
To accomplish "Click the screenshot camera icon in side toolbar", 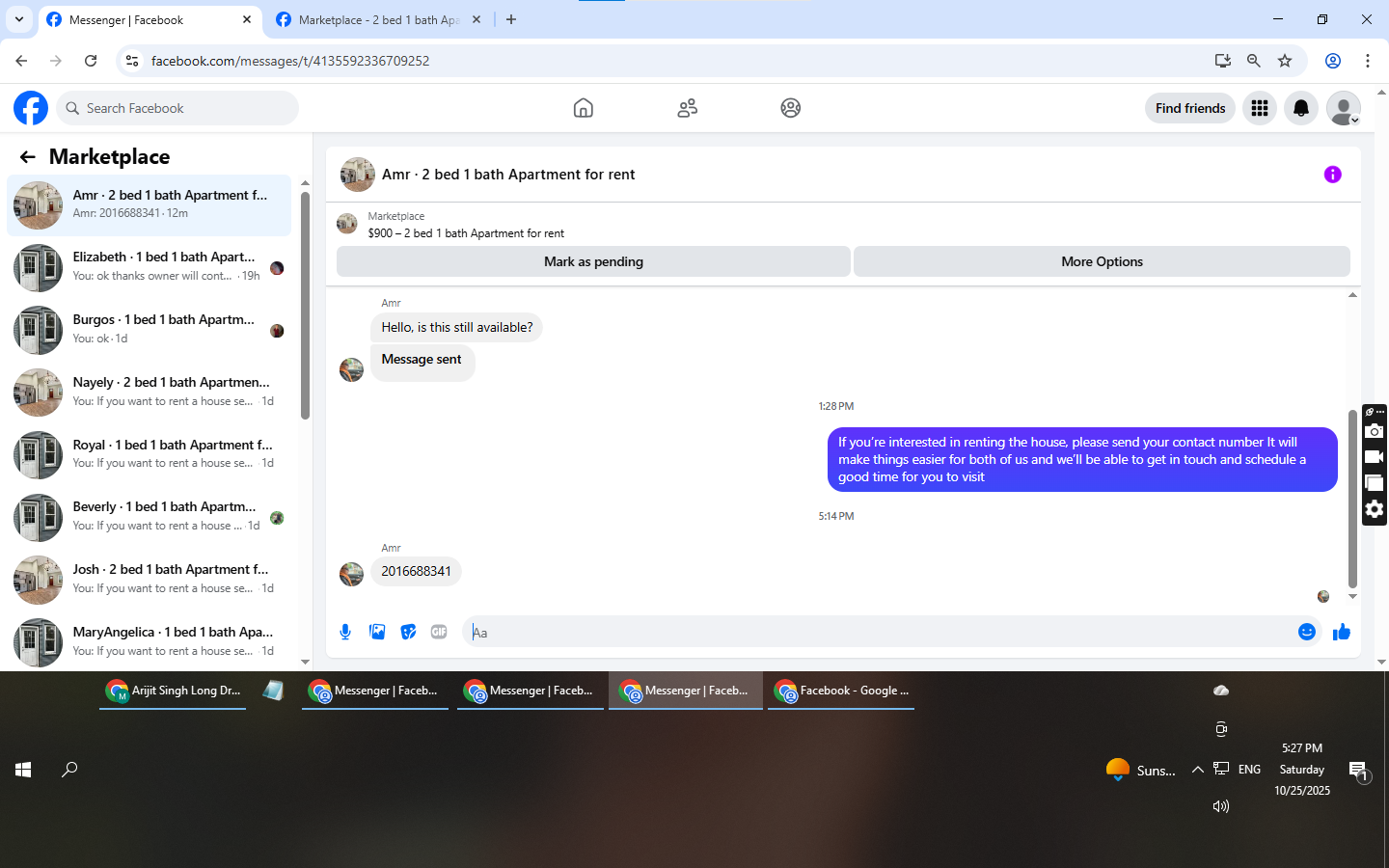I will [x=1375, y=431].
